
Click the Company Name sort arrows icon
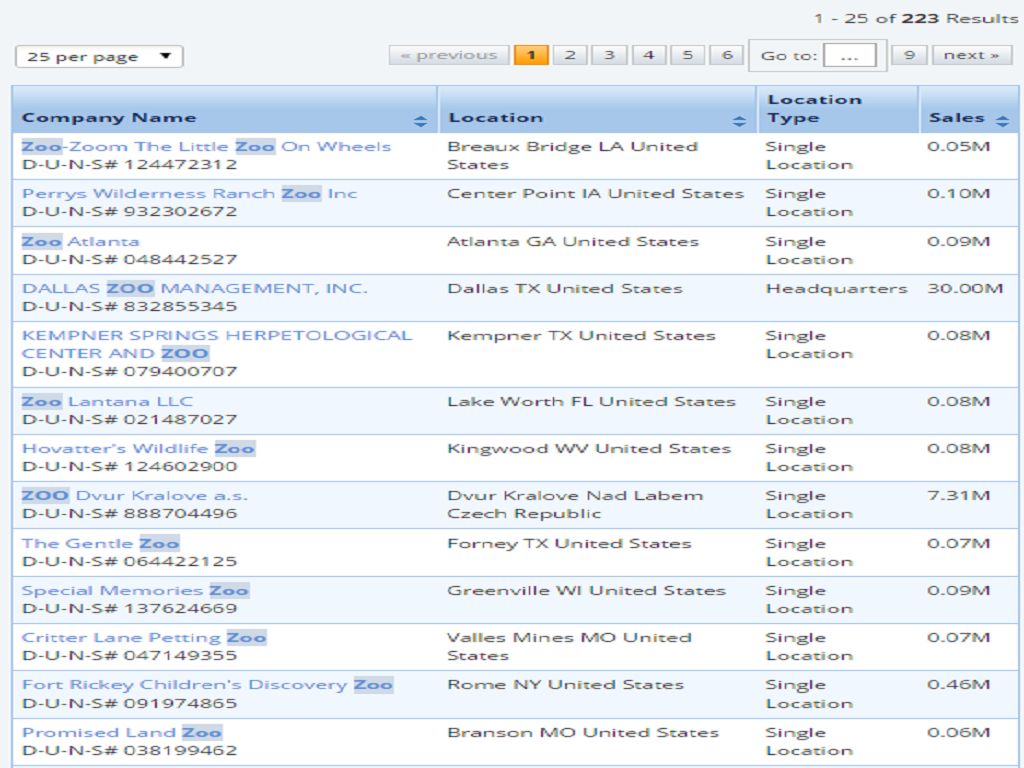420,121
